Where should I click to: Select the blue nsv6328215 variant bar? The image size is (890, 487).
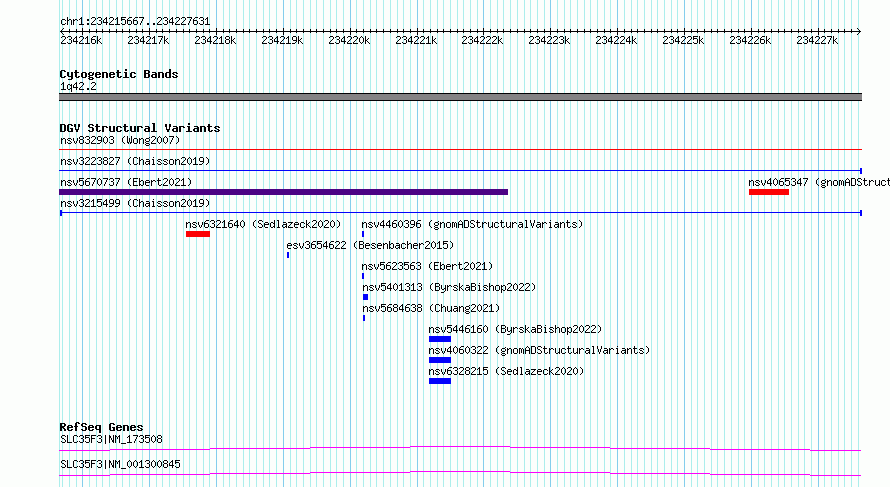tap(440, 381)
